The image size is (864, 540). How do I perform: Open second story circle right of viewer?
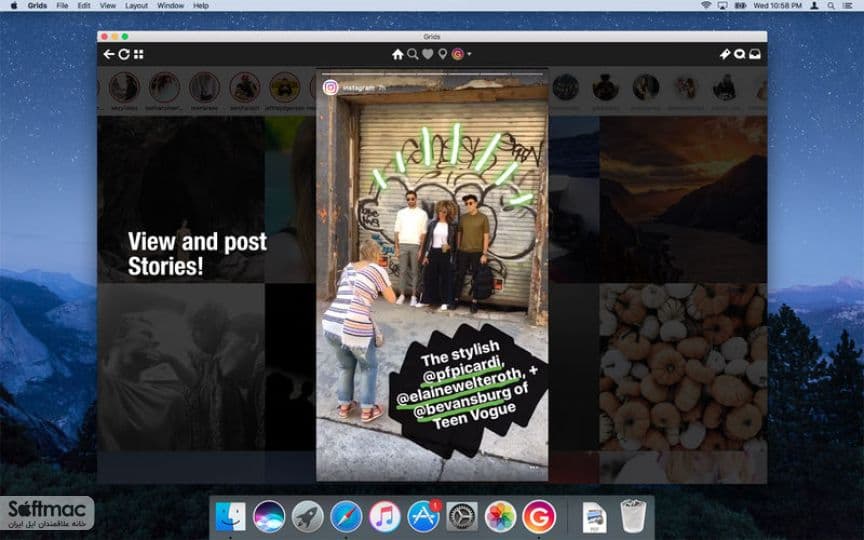tap(606, 87)
